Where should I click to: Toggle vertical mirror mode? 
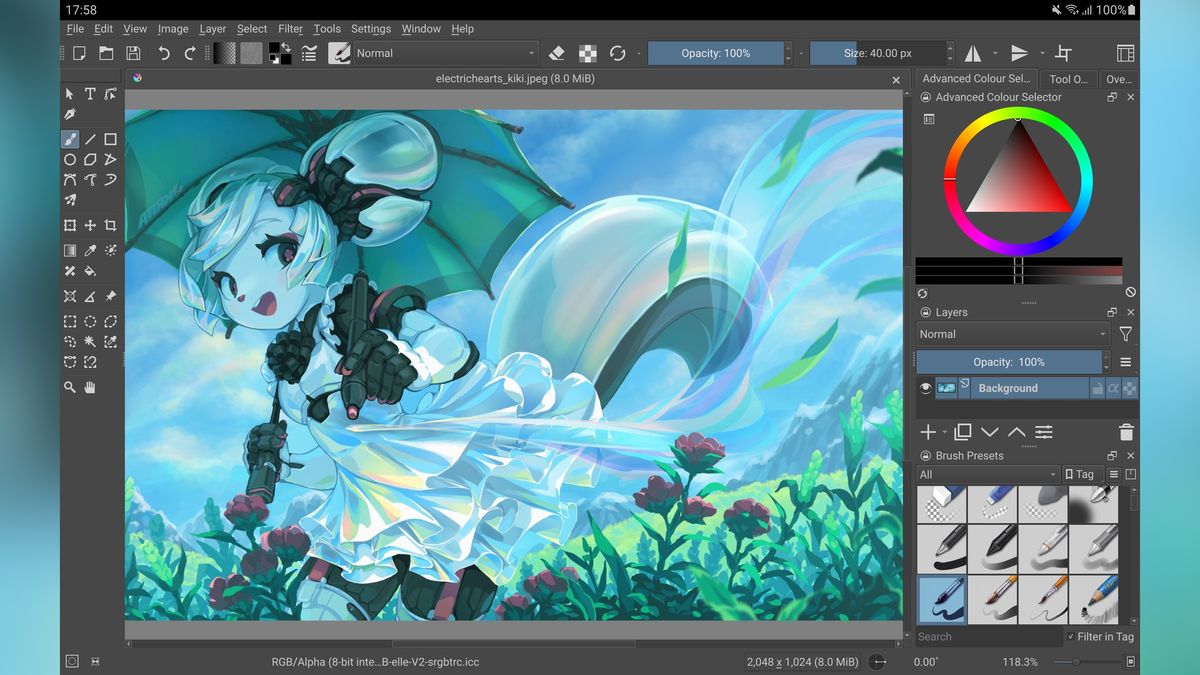tap(1019, 53)
